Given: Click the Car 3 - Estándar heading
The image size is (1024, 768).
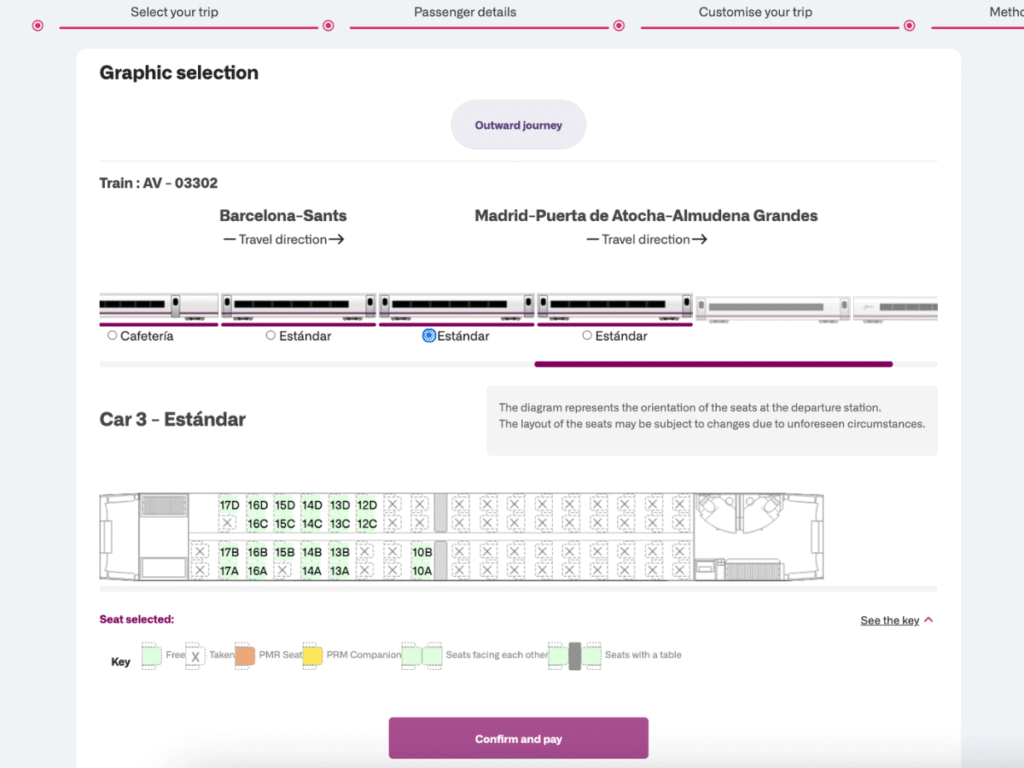Looking at the screenshot, I should click(172, 419).
